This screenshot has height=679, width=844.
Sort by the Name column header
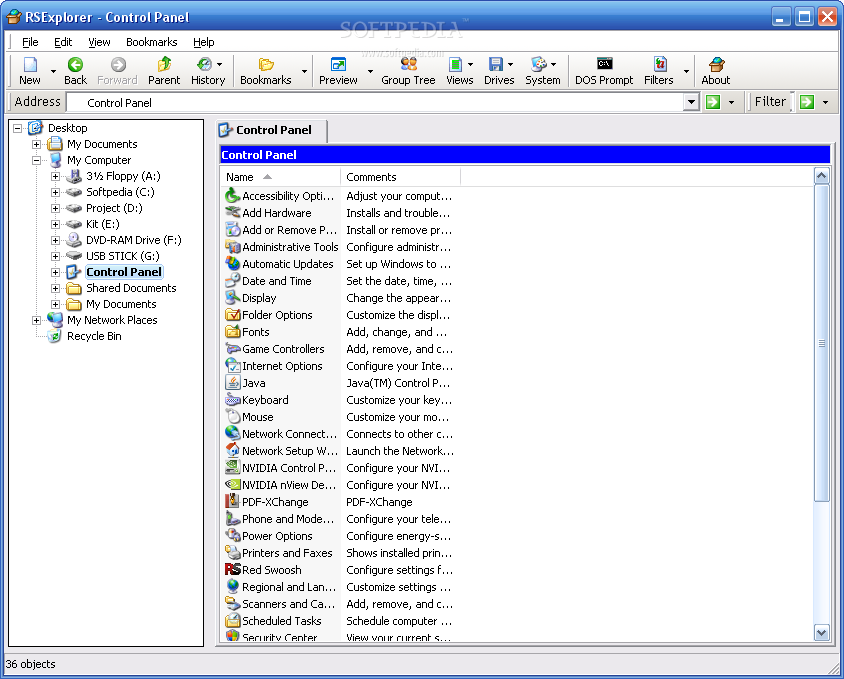[280, 177]
